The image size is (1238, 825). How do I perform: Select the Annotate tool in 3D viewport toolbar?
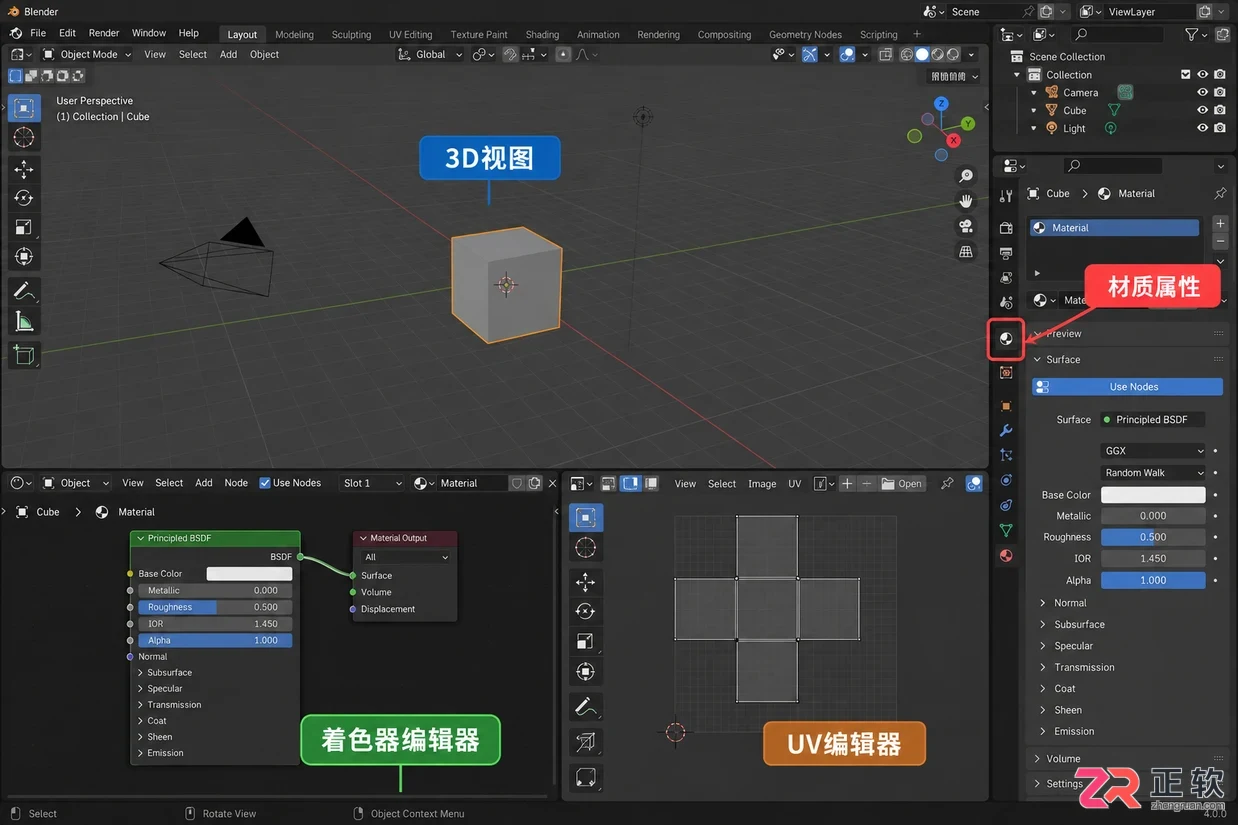[24, 292]
